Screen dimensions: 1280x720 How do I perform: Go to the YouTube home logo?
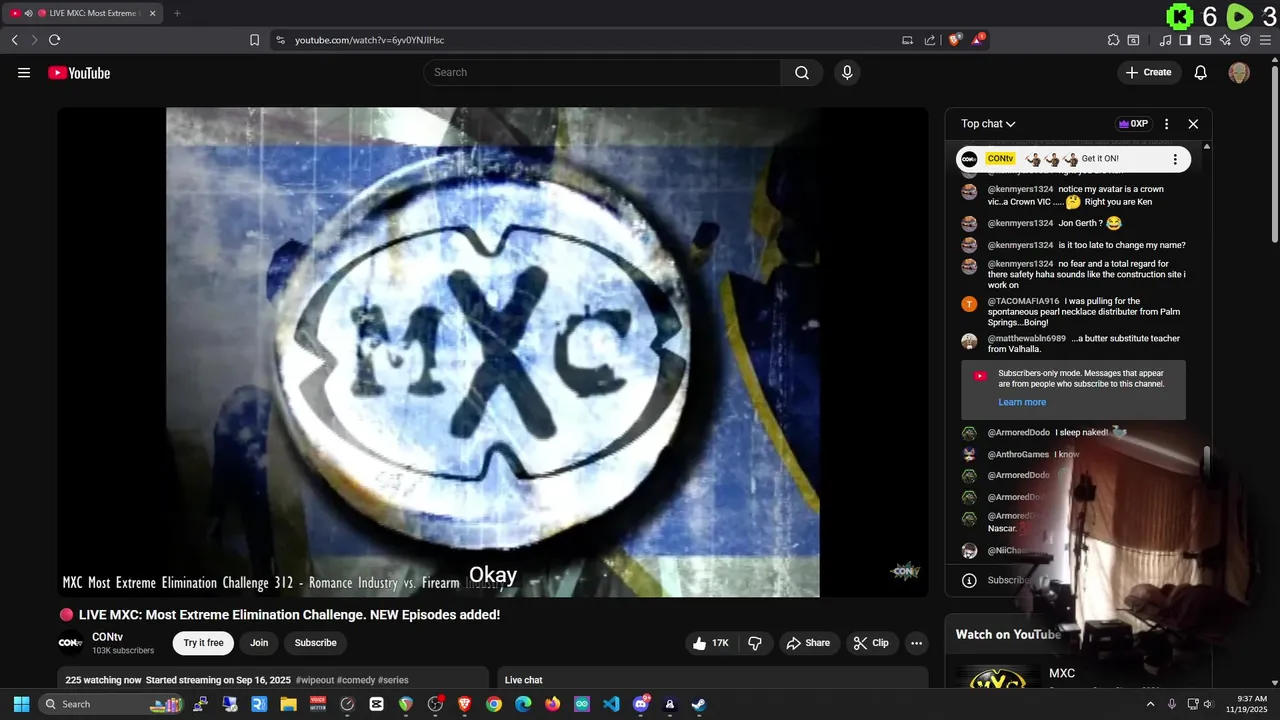pos(79,72)
